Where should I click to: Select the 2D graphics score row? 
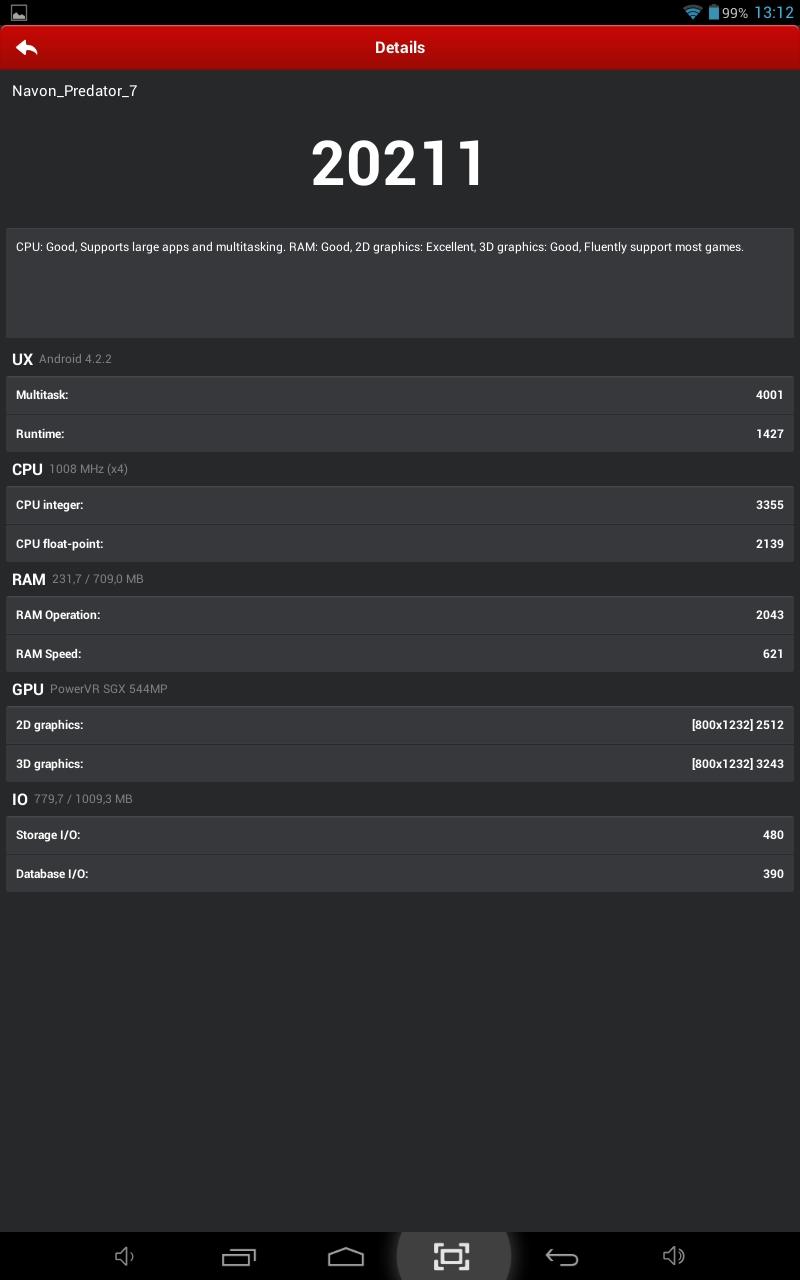click(x=400, y=725)
